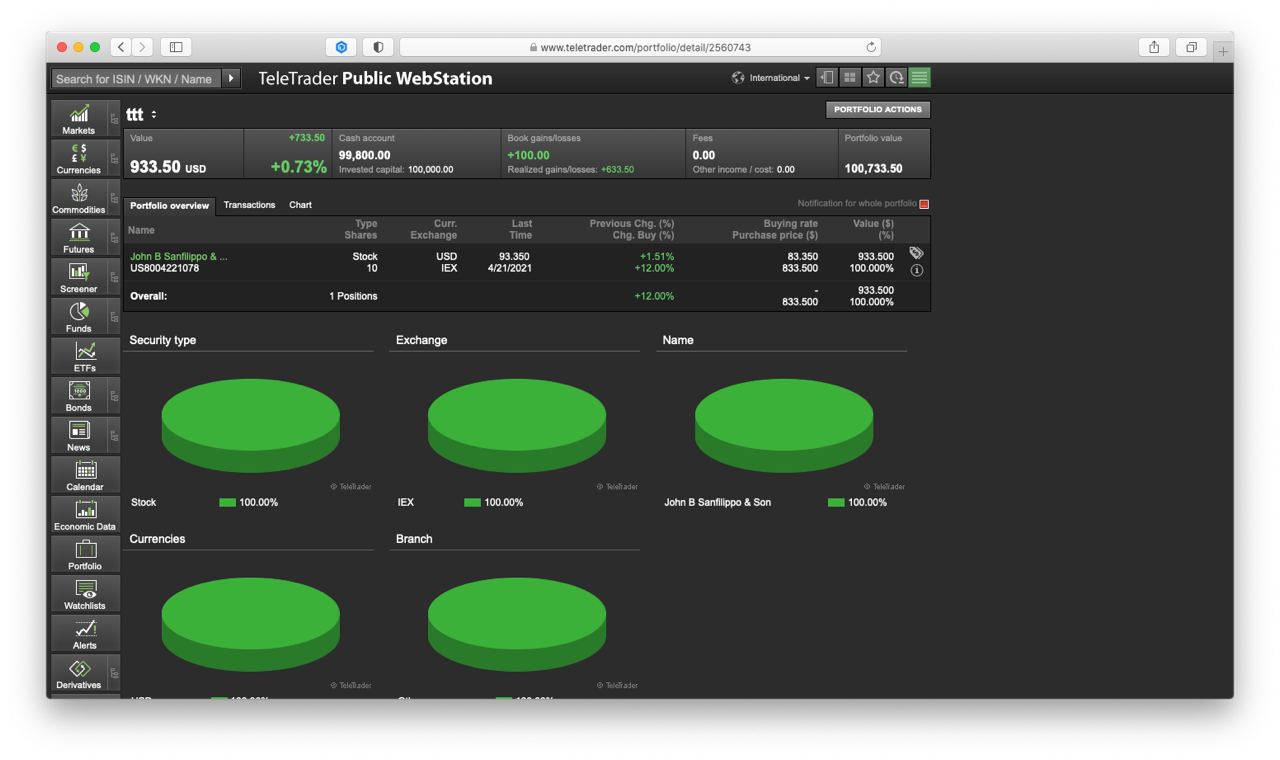Open the Watchlists sidebar section
This screenshot has height=760, width=1280.
point(85,593)
